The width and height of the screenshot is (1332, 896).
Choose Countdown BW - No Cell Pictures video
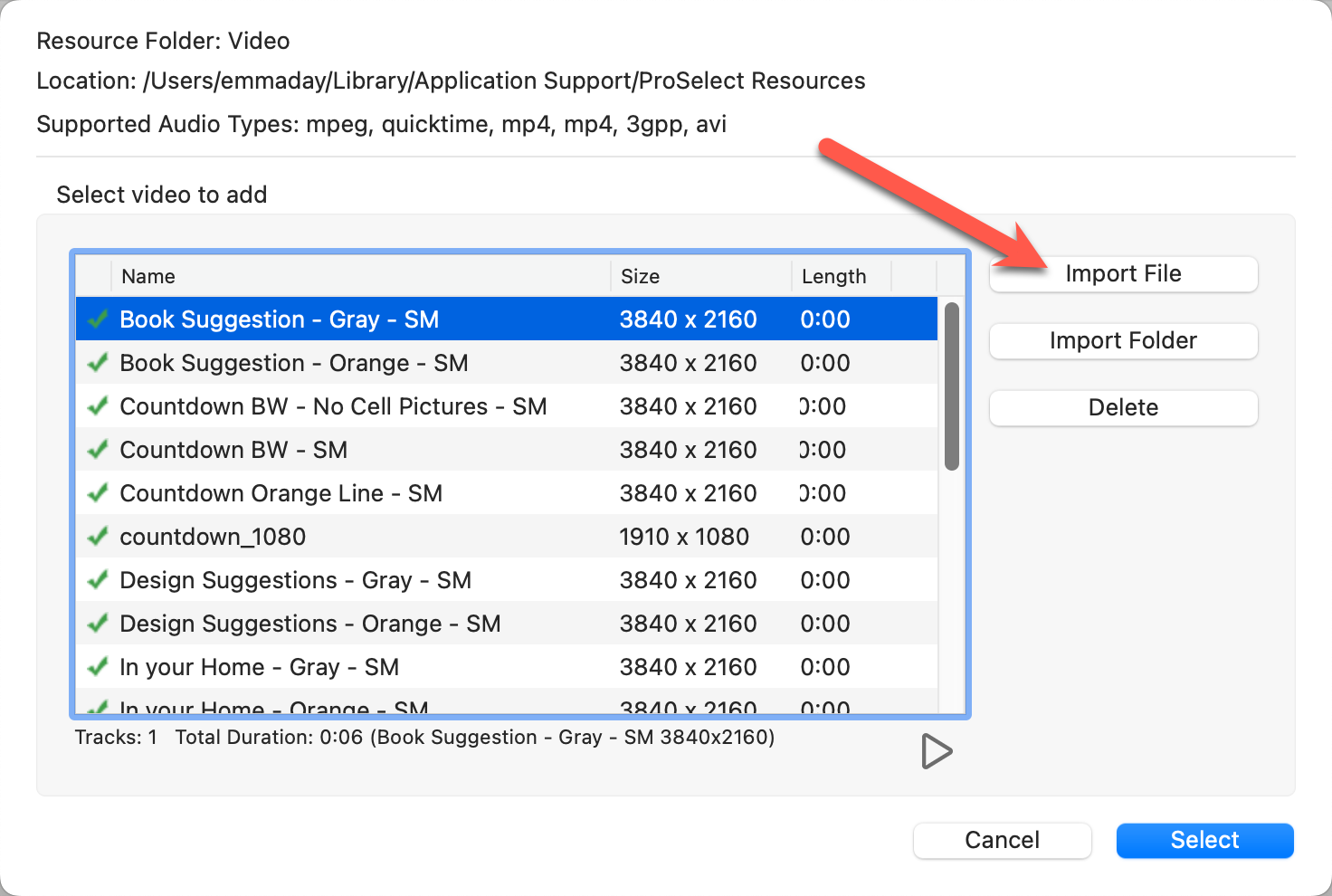point(333,406)
